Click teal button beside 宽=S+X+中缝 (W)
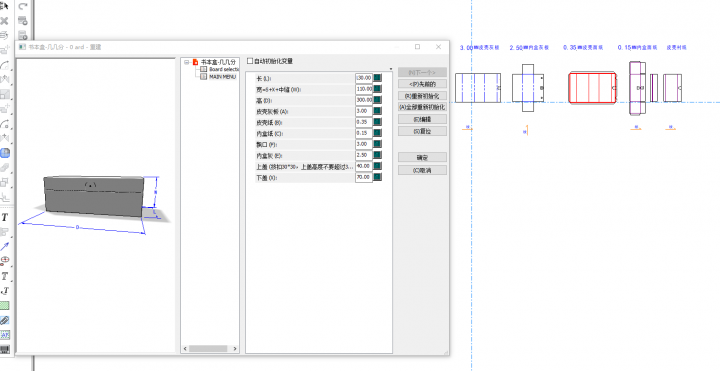Screen dimensions: 720x371 (377, 89)
